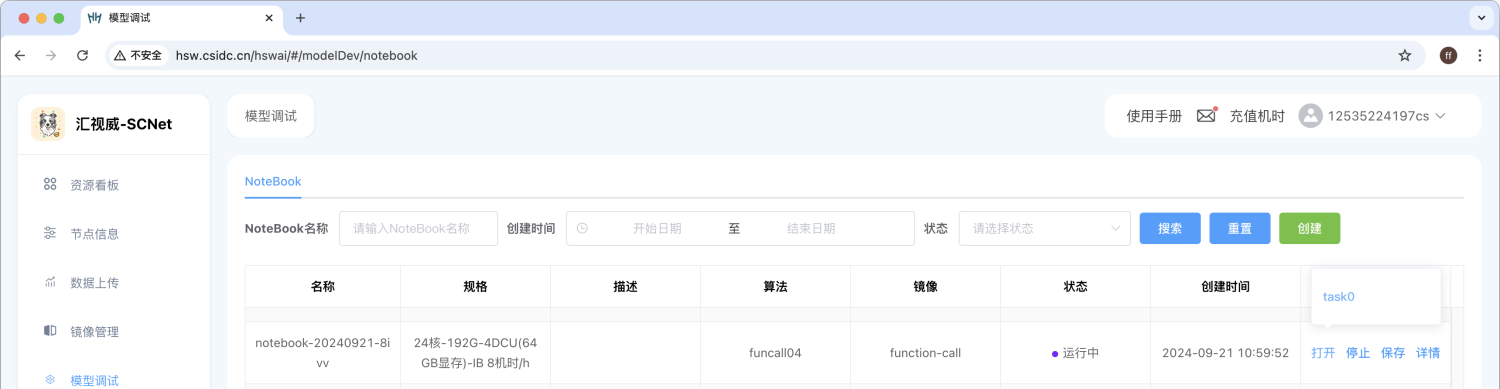Click the 重置 reset button

point(1240,228)
